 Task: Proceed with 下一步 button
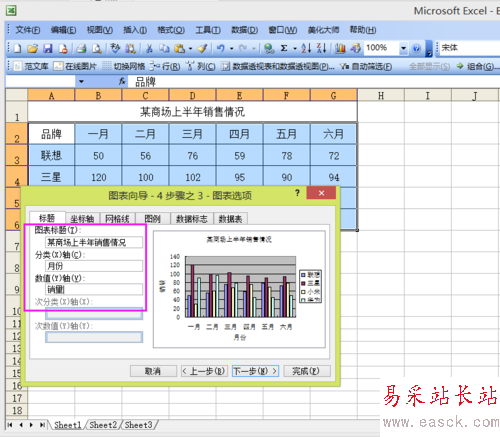[x=255, y=371]
